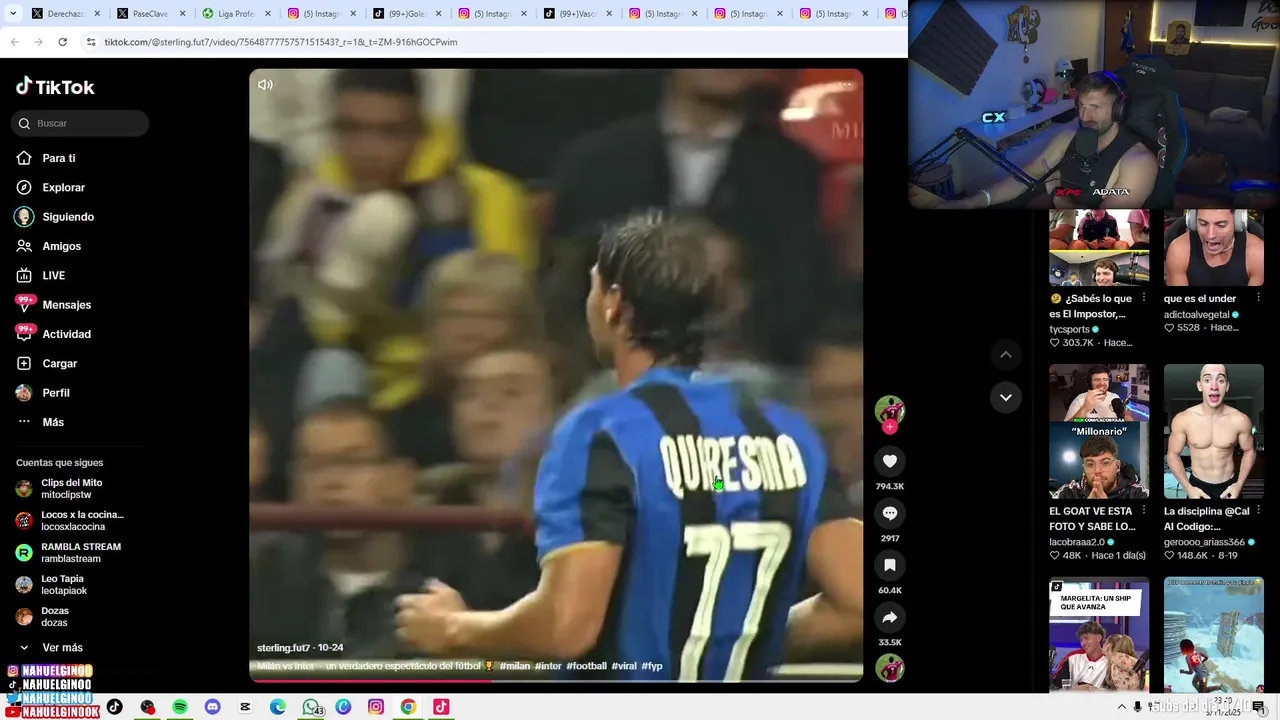Open WhatsApp from the taskbar
This screenshot has height=720, width=1280.
coord(311,707)
